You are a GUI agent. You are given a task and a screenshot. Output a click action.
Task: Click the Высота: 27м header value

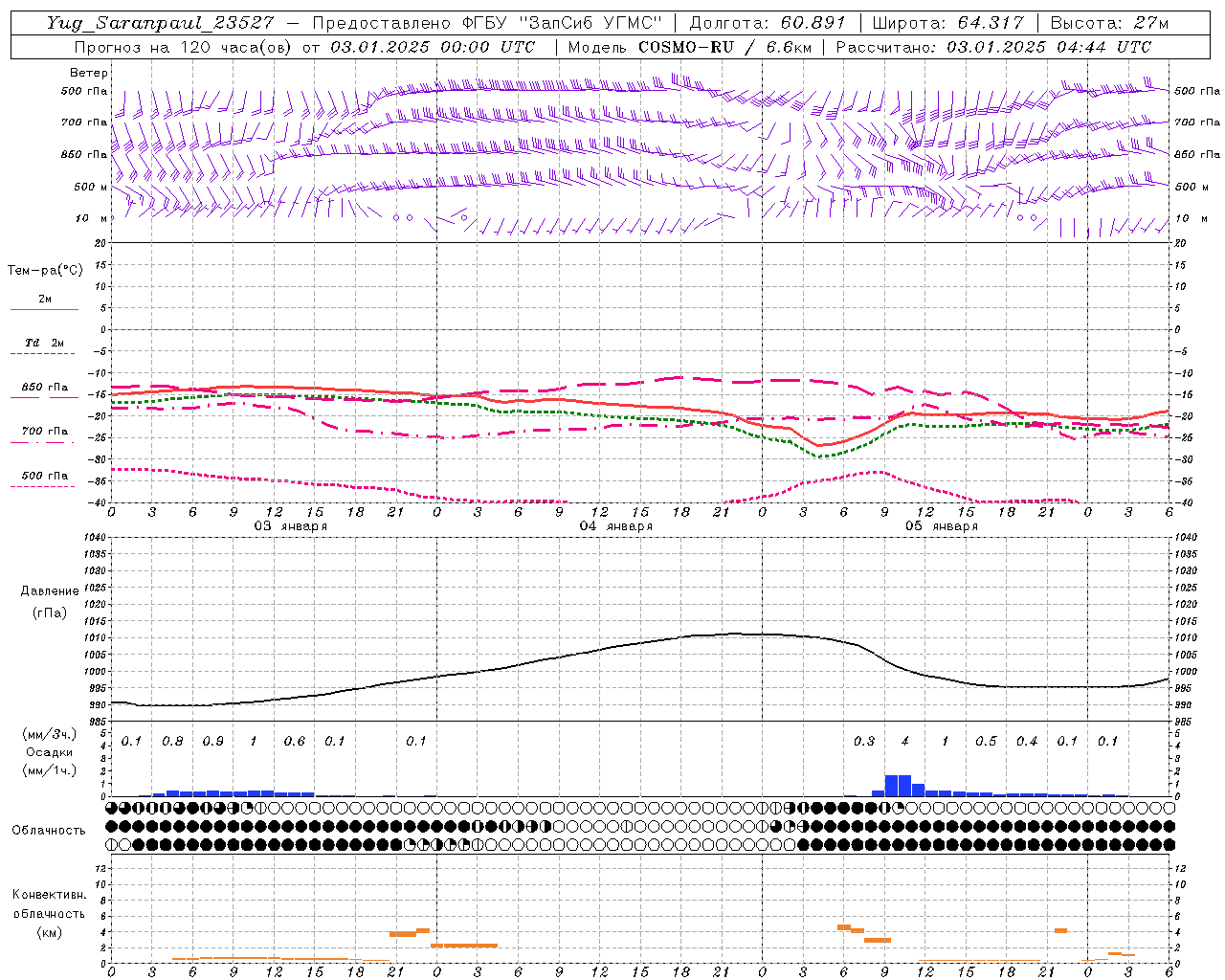(x=1109, y=23)
